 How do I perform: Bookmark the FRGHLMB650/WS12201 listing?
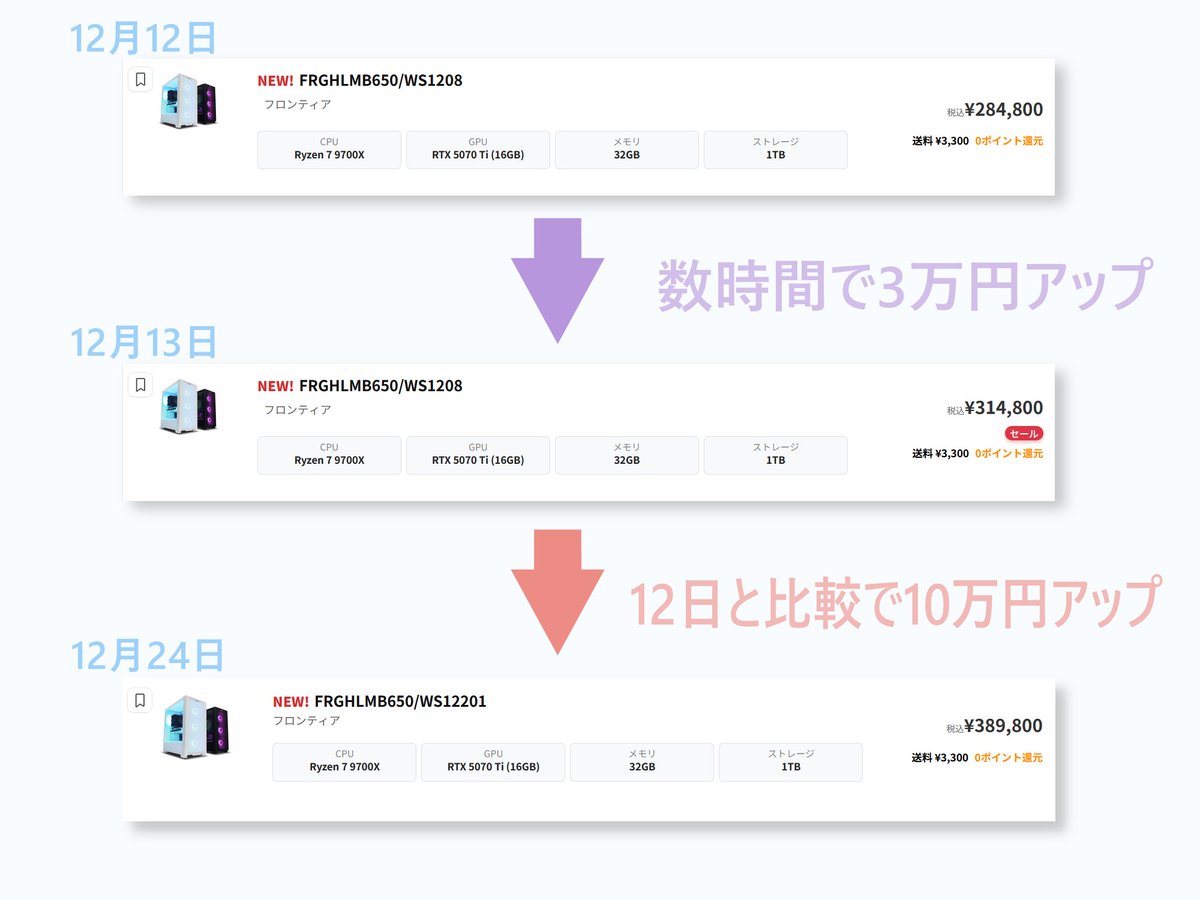coord(140,700)
